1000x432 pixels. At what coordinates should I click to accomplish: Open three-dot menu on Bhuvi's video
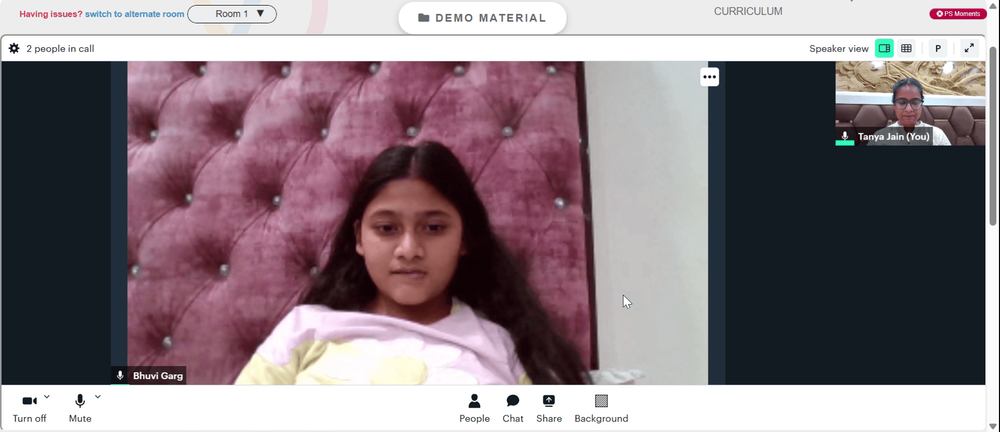click(x=710, y=77)
